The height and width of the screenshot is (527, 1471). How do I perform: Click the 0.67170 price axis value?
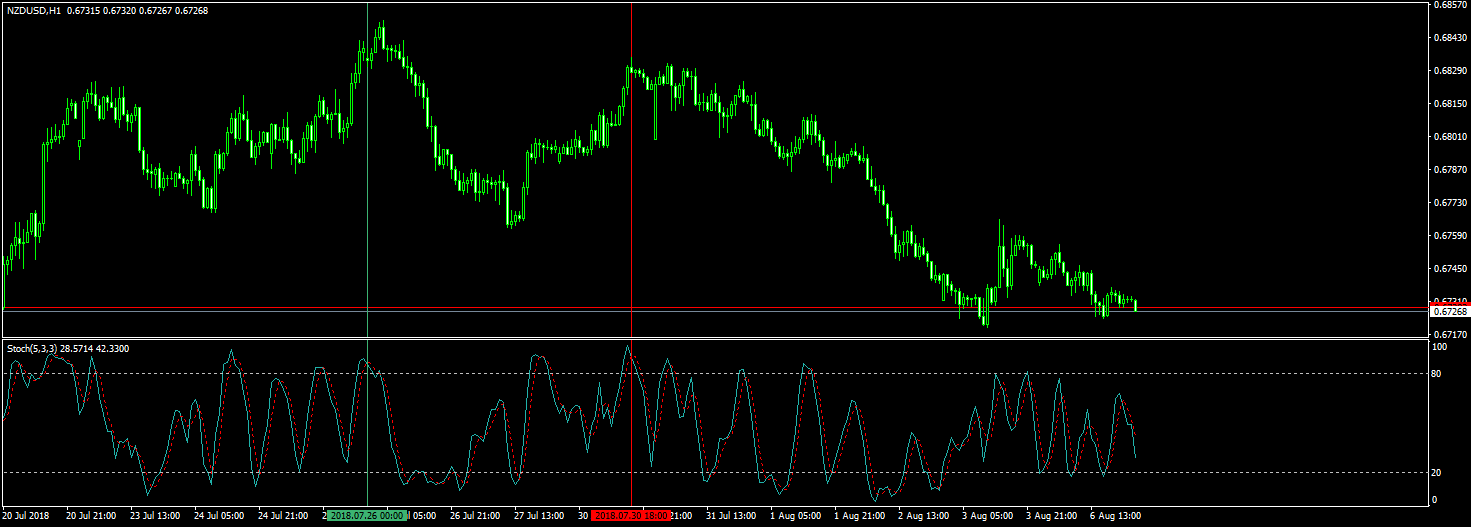click(x=1450, y=334)
